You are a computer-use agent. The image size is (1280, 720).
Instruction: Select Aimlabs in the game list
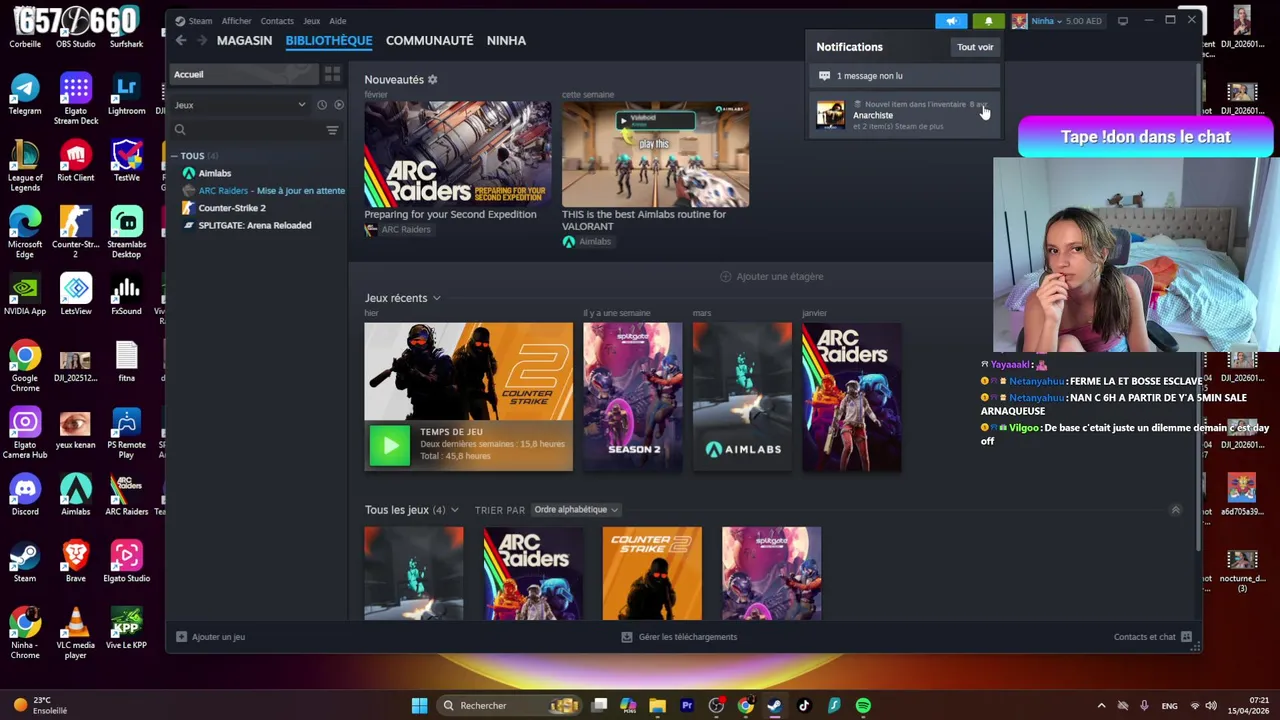click(x=215, y=173)
